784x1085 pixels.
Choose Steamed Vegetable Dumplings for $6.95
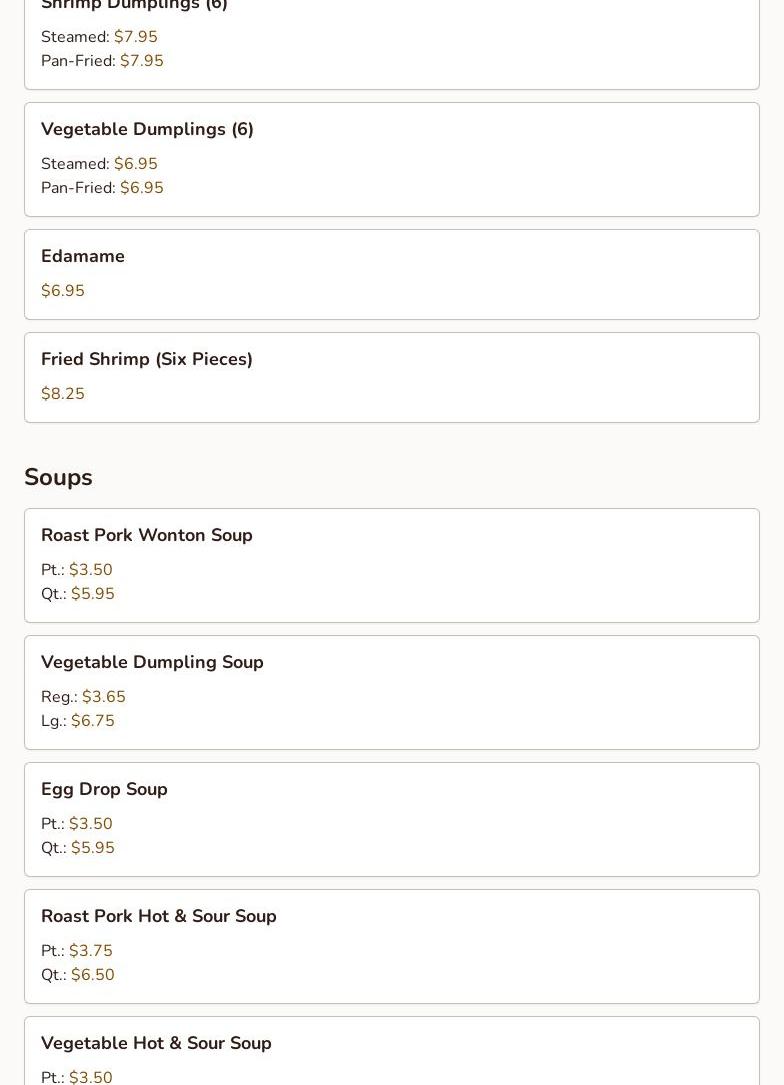tap(135, 164)
